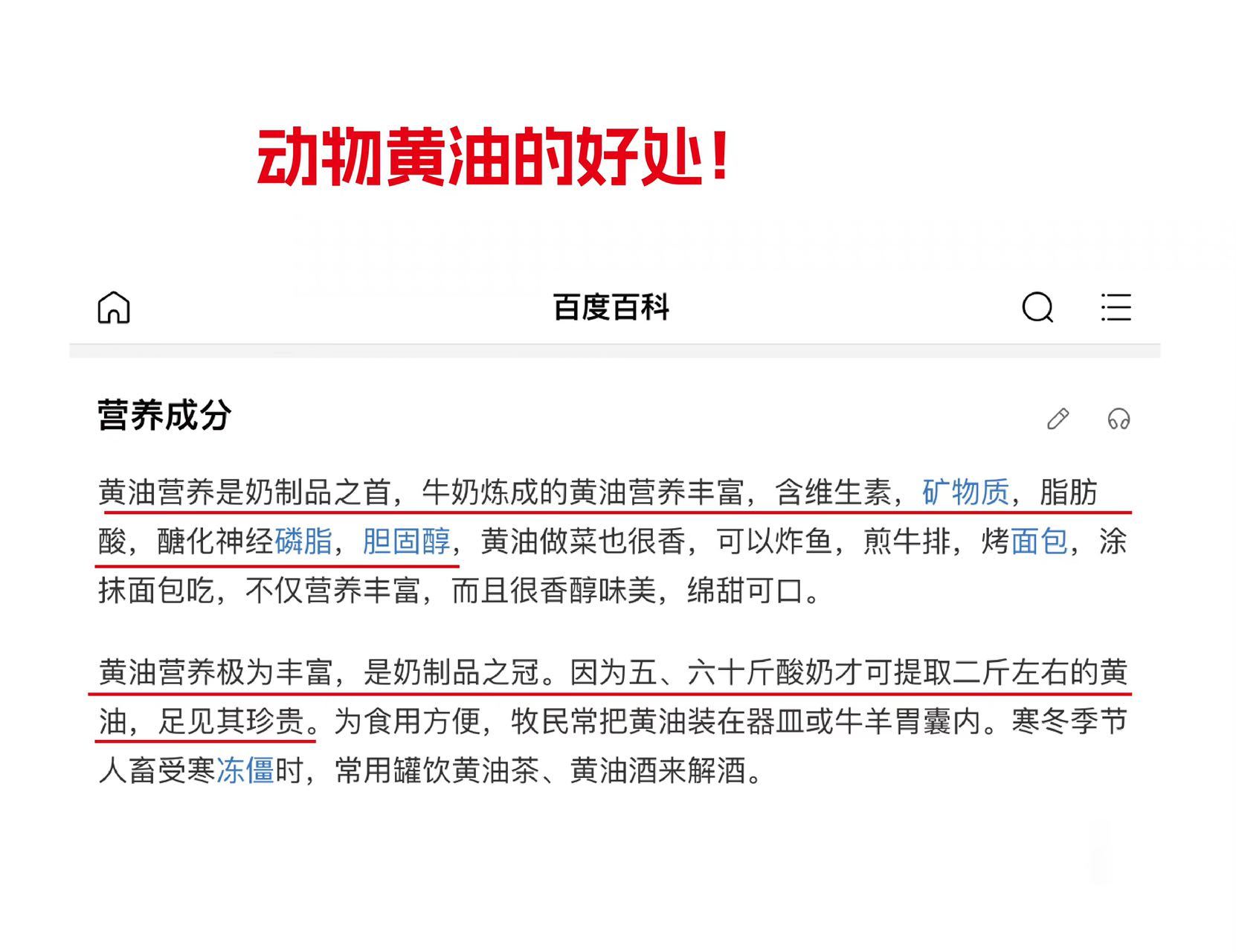Select the 营养成分 section heading
Screen dimensions: 1236x952
click(x=164, y=415)
